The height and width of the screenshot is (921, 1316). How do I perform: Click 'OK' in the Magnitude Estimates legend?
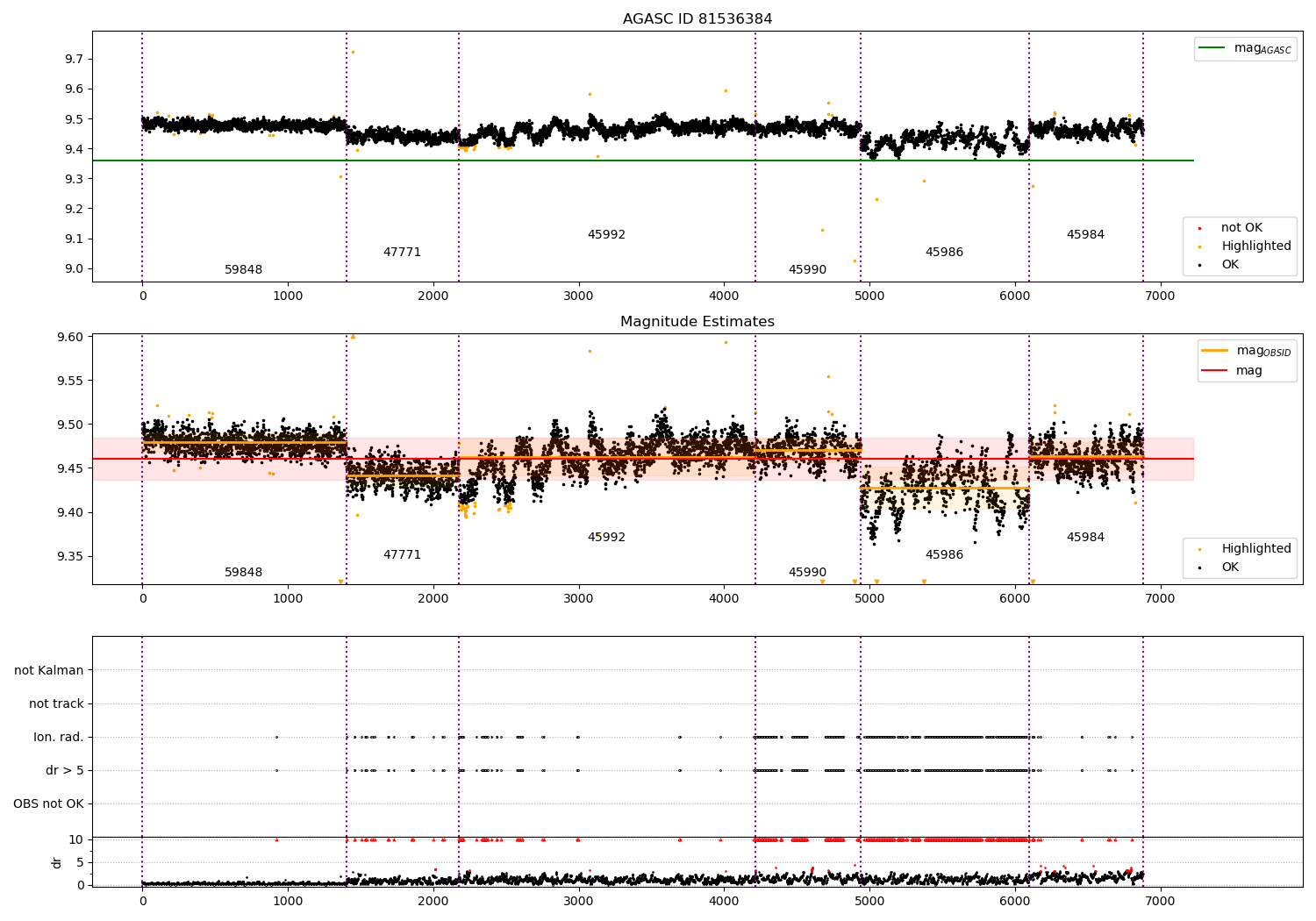click(x=1230, y=568)
